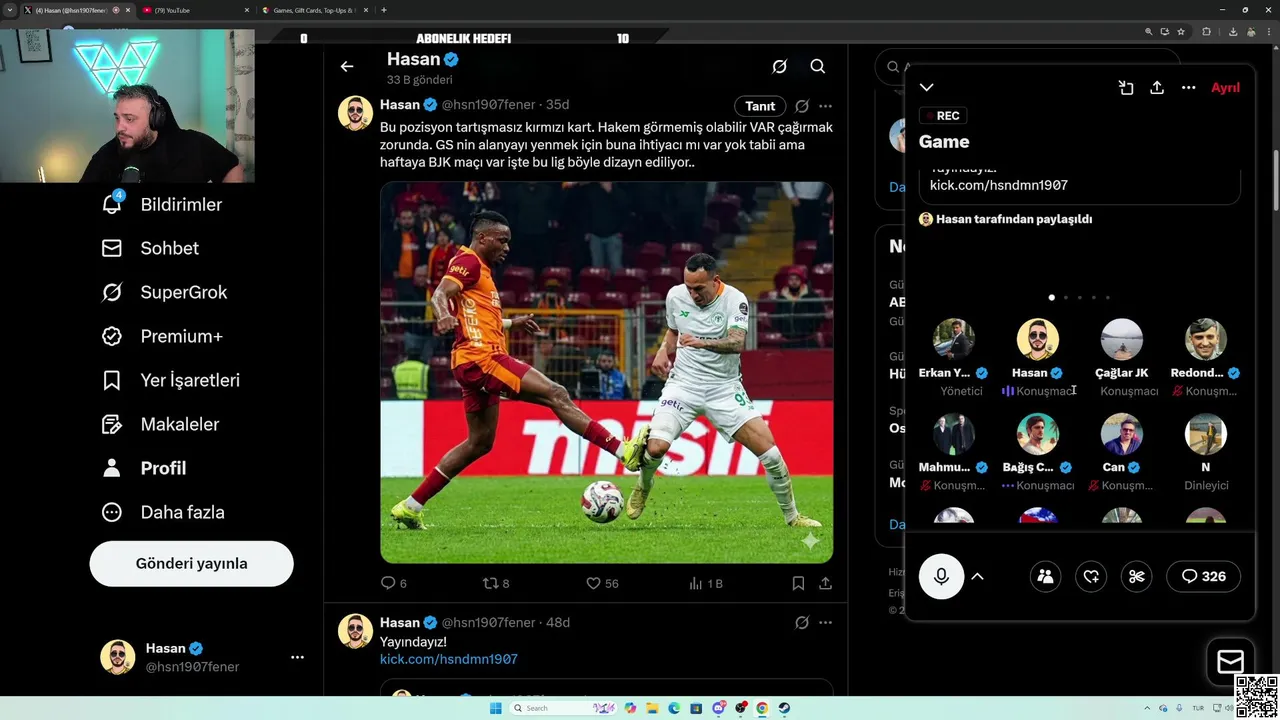
Task: Open more options on the 48d post
Action: pyautogui.click(x=825, y=623)
